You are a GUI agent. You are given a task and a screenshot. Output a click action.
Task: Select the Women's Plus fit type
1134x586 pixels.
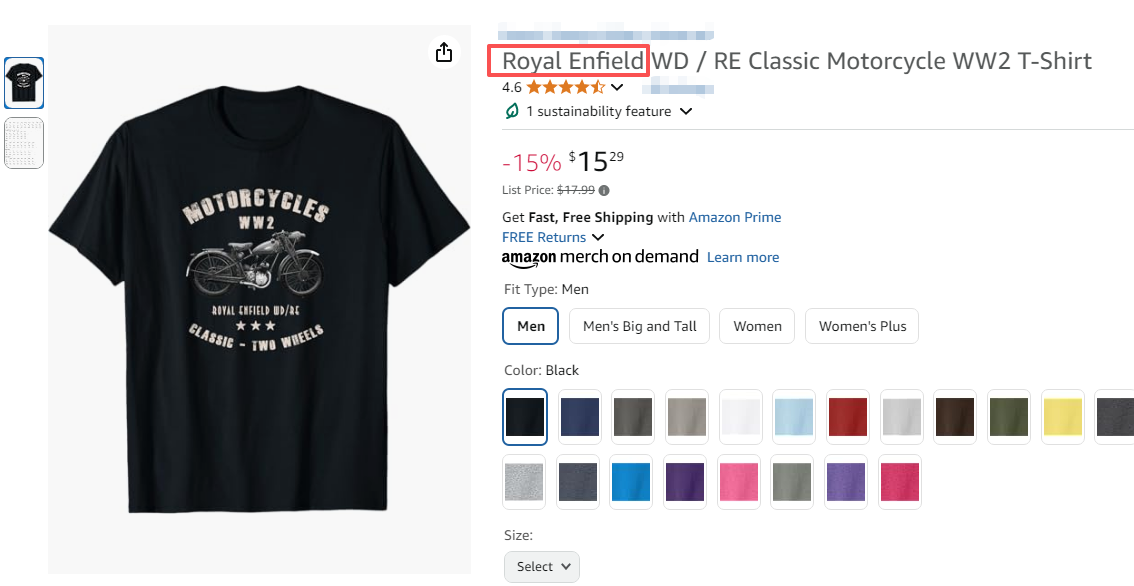point(862,326)
